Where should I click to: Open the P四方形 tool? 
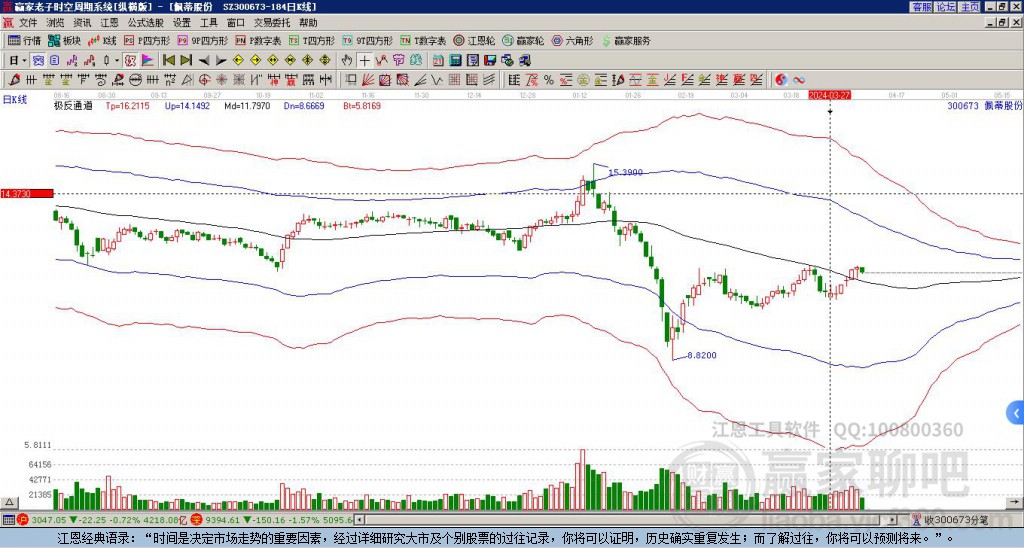click(x=147, y=40)
